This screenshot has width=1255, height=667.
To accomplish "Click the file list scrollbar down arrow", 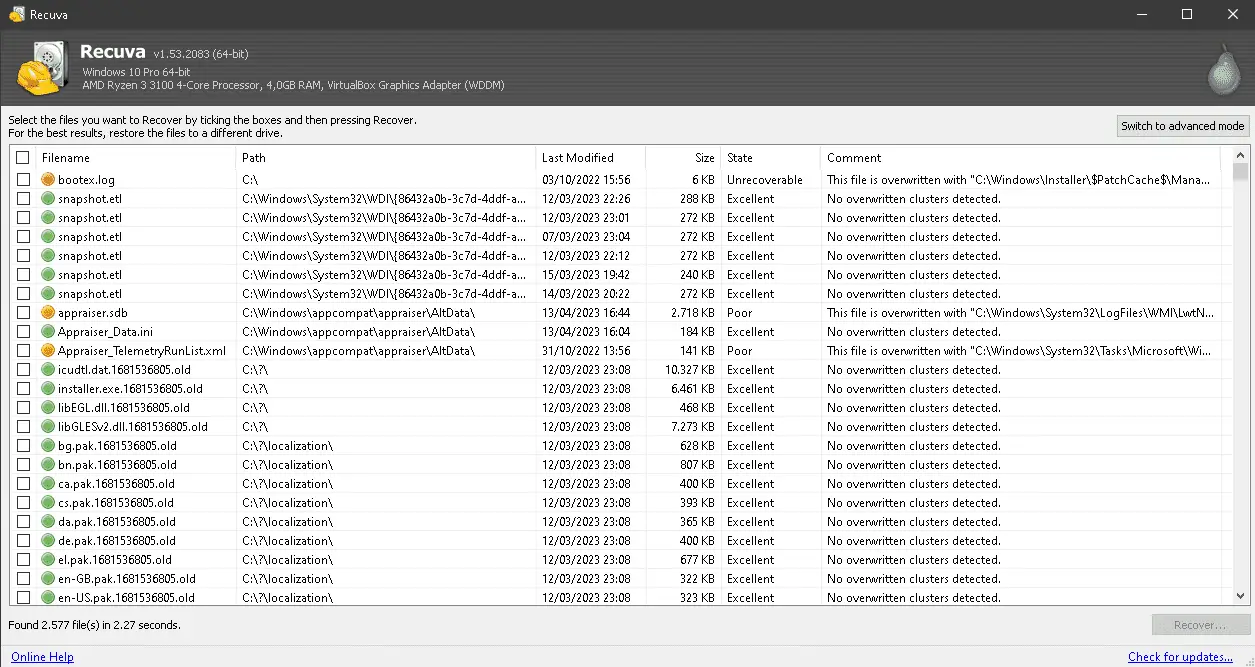I will 1240,596.
